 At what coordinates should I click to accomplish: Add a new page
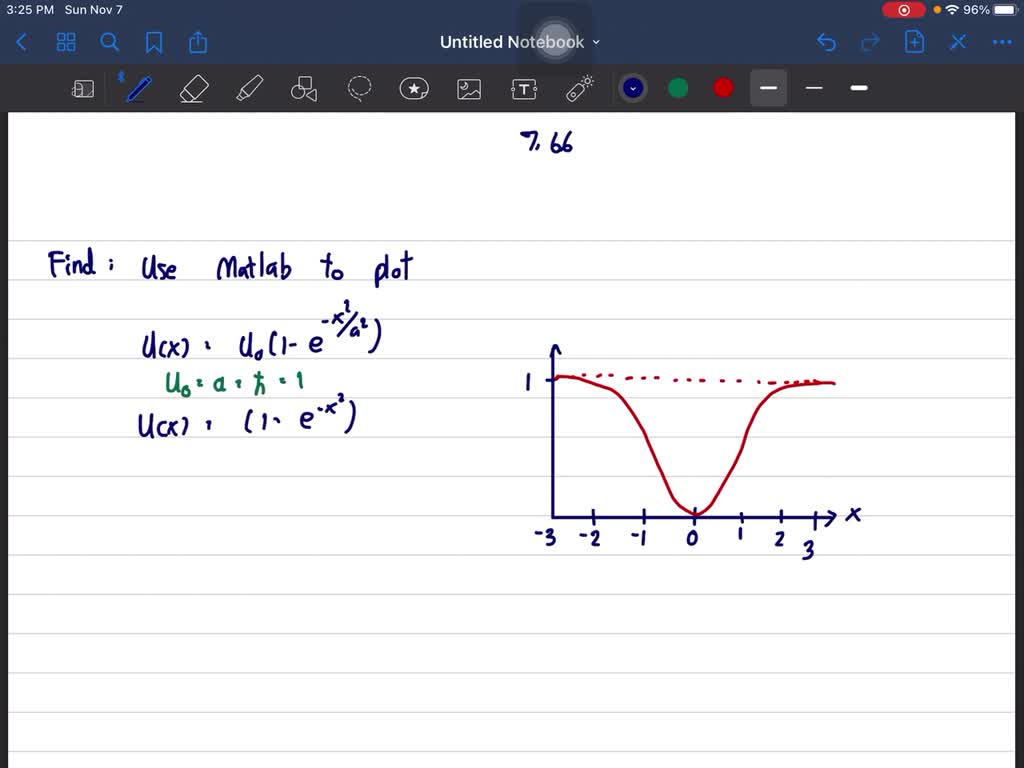pyautogui.click(x=914, y=42)
